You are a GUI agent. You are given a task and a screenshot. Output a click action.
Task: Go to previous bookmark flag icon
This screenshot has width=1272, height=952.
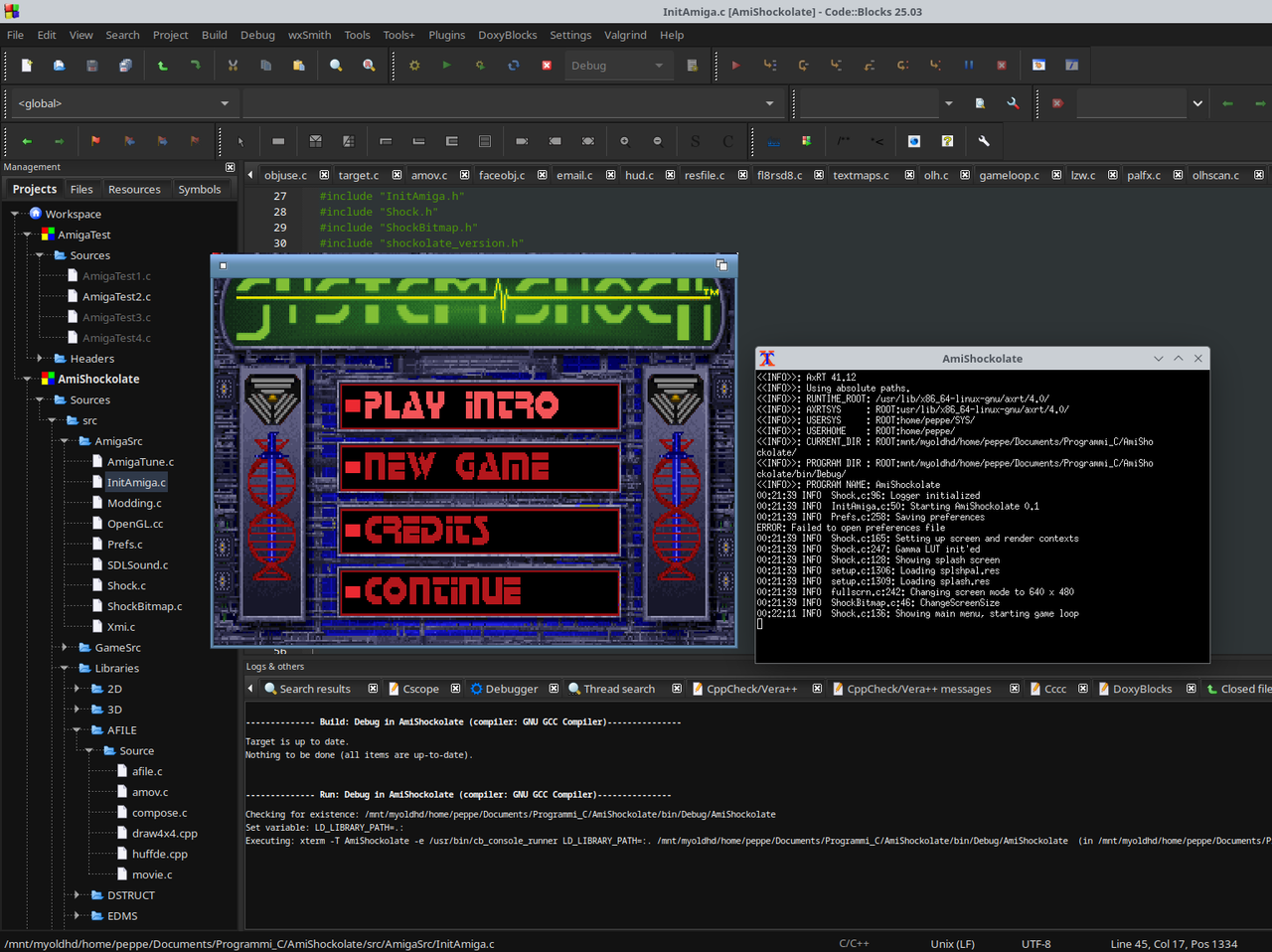click(x=129, y=141)
